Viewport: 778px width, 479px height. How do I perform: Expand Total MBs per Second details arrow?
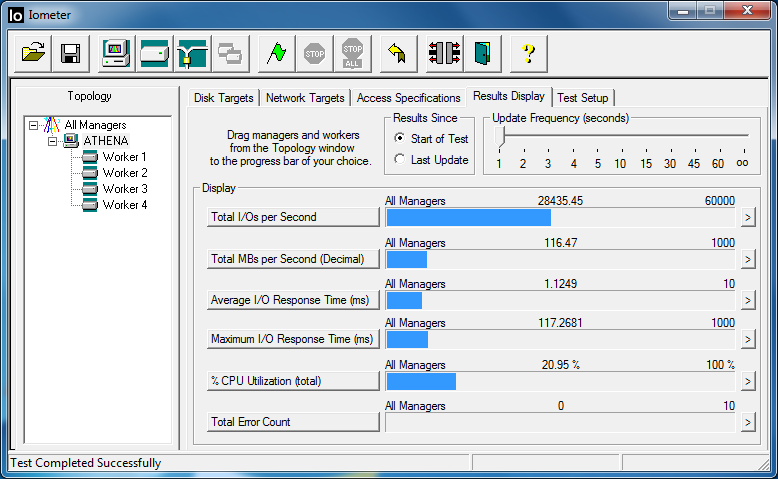[x=748, y=259]
